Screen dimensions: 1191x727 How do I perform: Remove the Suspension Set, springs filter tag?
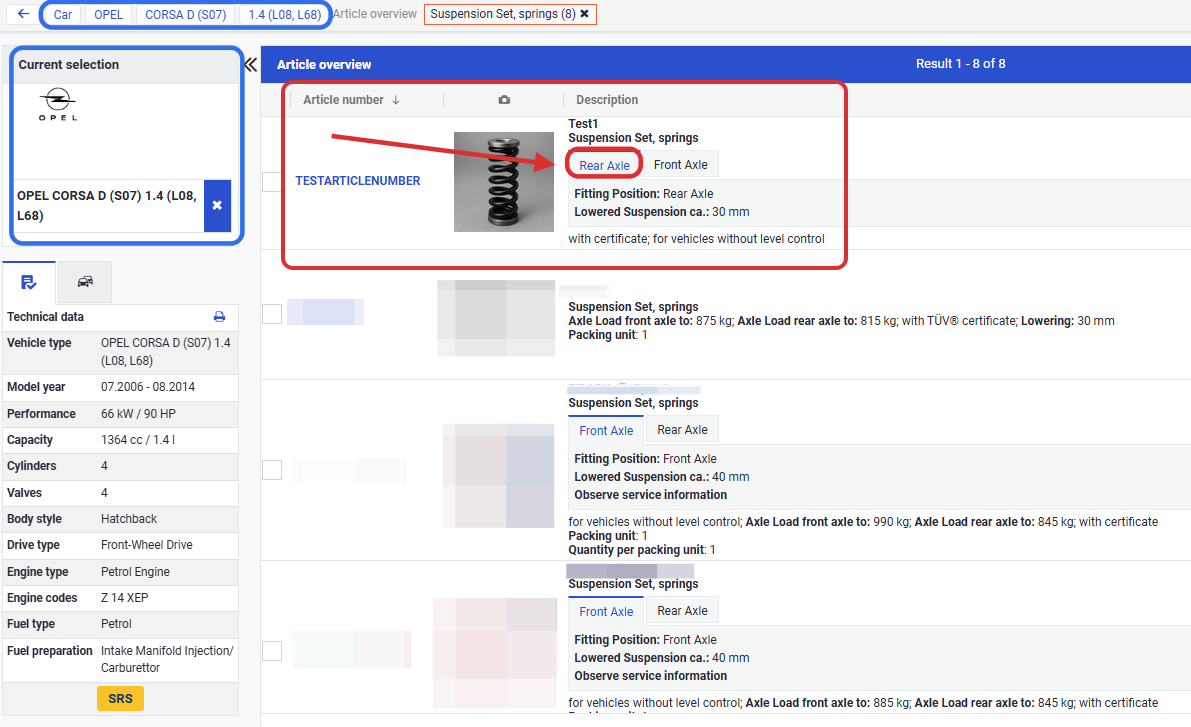[584, 14]
